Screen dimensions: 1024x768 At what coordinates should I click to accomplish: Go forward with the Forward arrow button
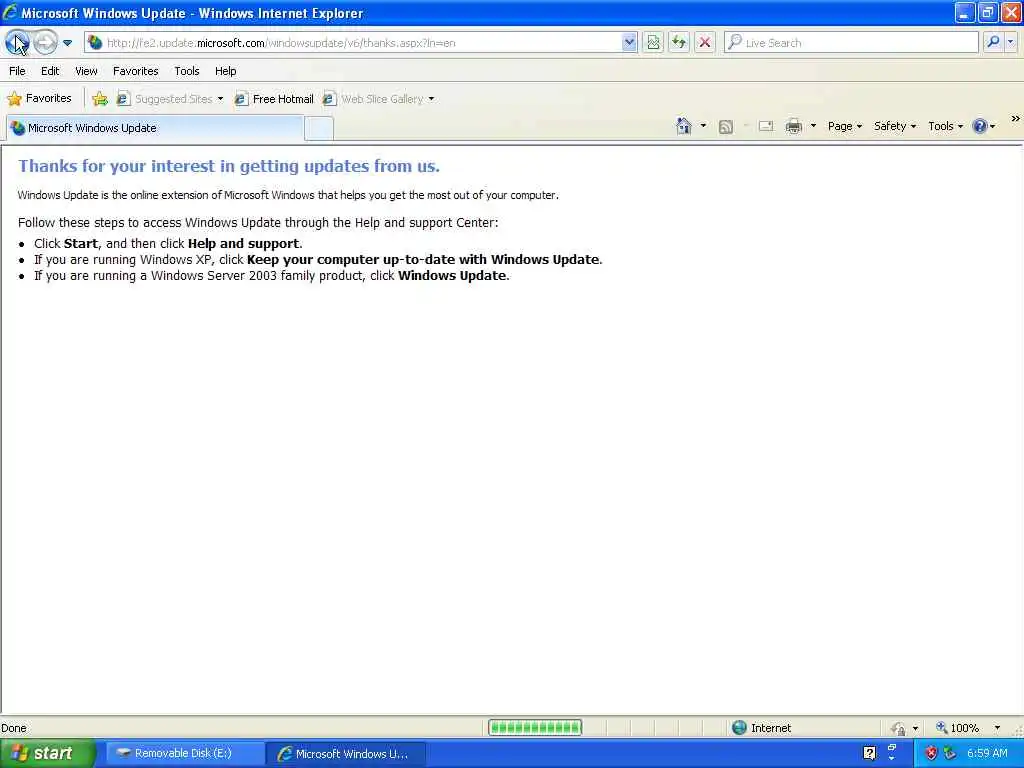tap(45, 43)
